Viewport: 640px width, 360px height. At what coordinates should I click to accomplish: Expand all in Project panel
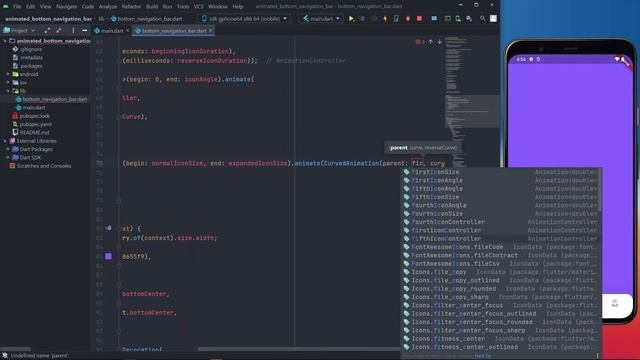(x=47, y=31)
